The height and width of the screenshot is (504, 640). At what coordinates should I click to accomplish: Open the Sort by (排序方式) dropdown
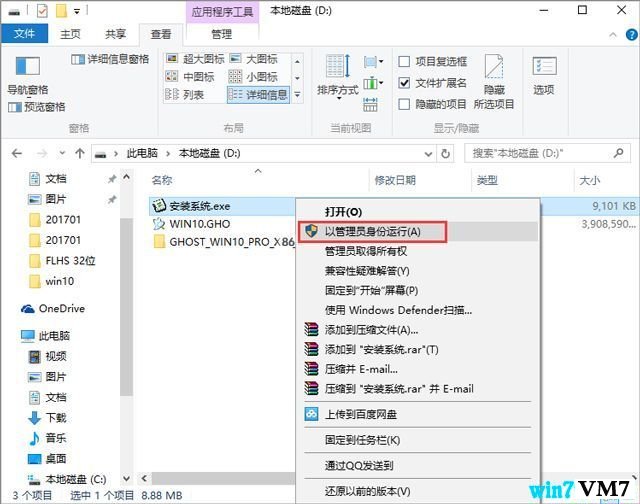click(338, 78)
